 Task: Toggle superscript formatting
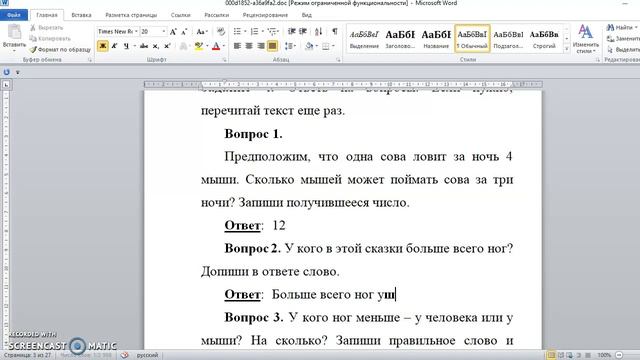[167, 46]
